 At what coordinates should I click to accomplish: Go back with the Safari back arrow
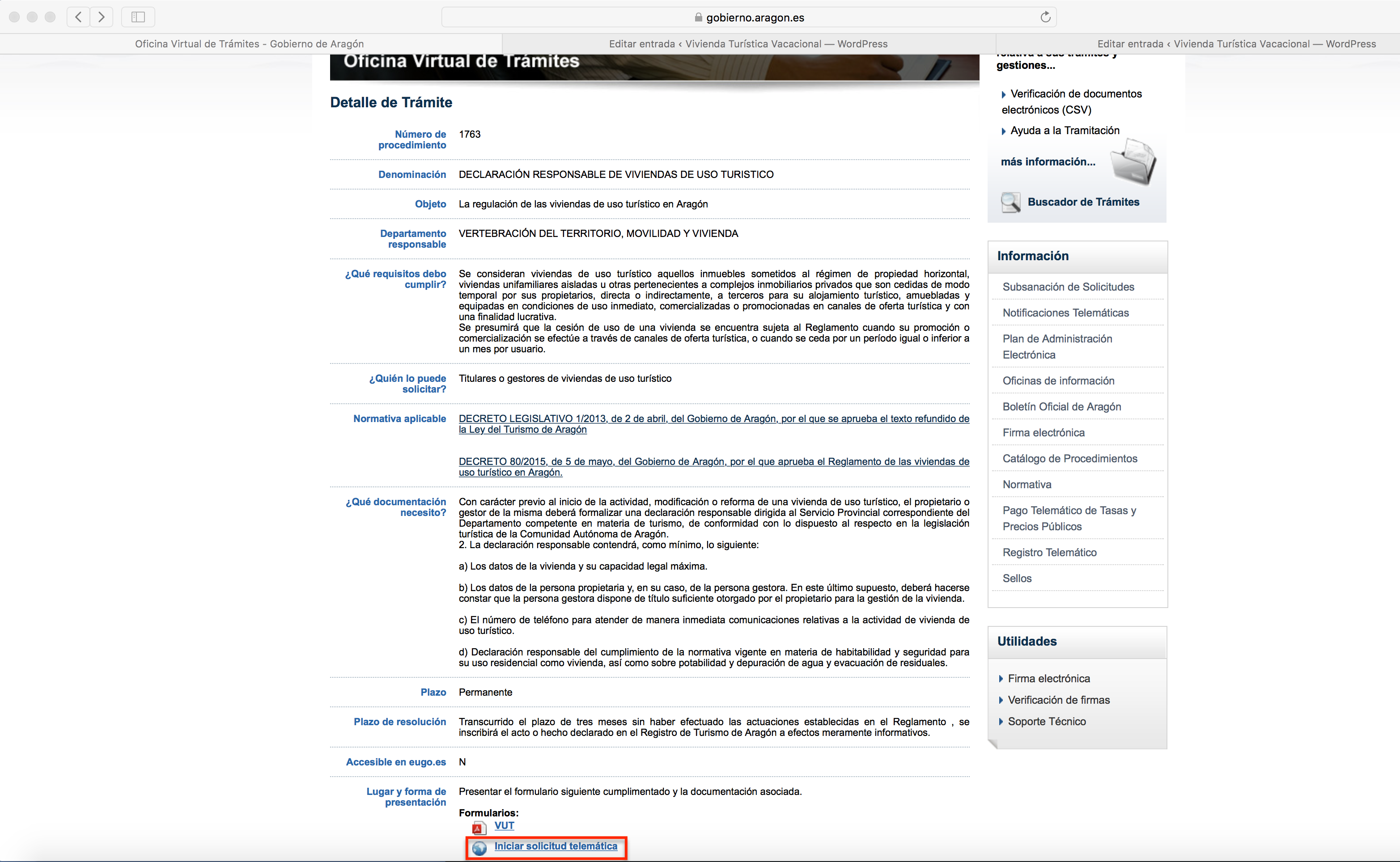pos(78,17)
